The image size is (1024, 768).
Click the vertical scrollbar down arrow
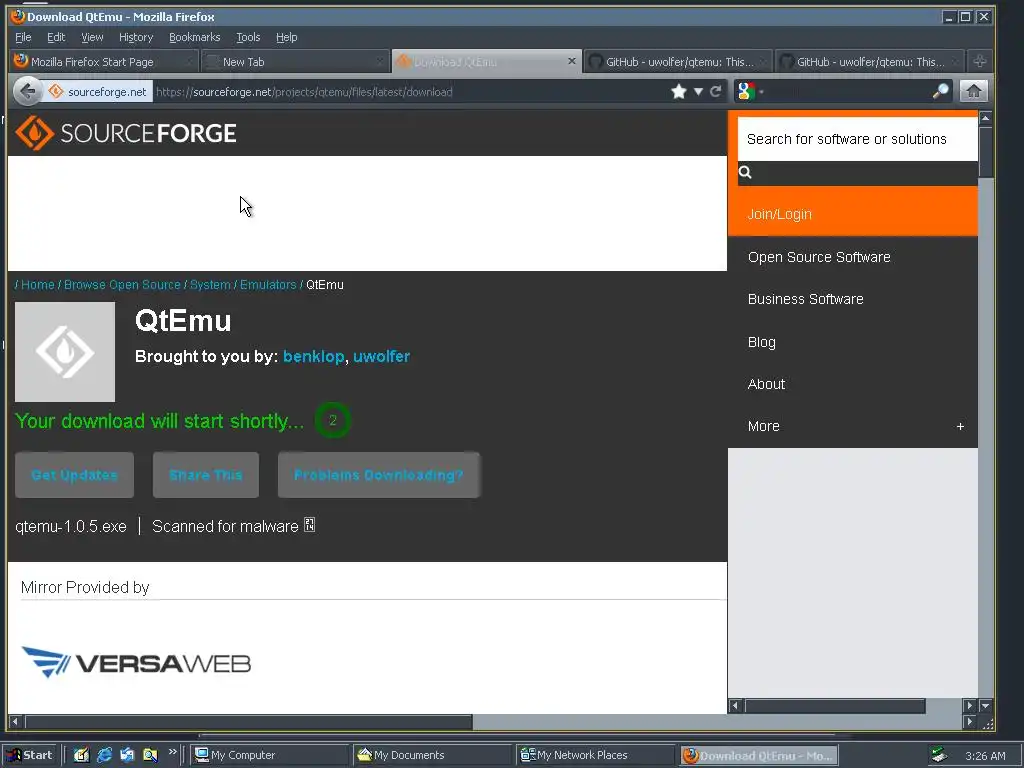tap(985, 706)
